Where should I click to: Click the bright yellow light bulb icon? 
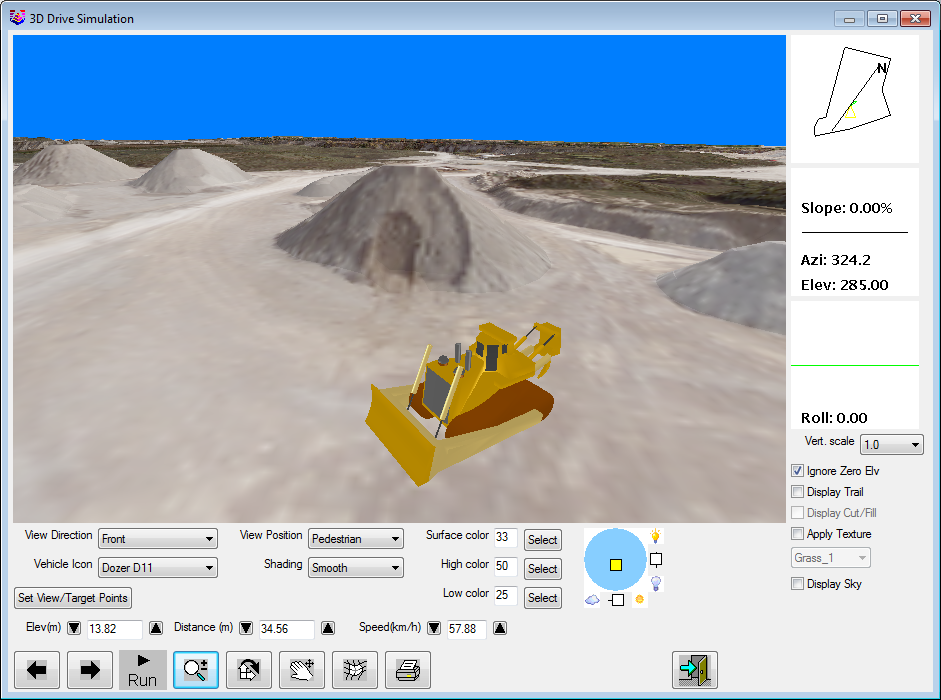click(x=655, y=536)
